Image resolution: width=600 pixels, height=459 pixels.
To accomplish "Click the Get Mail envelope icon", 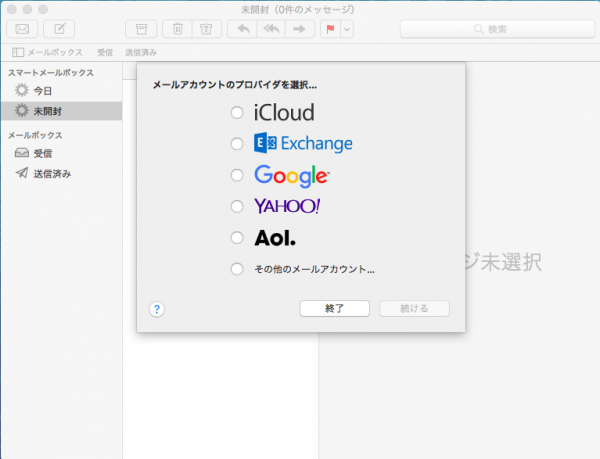I will pos(22,29).
